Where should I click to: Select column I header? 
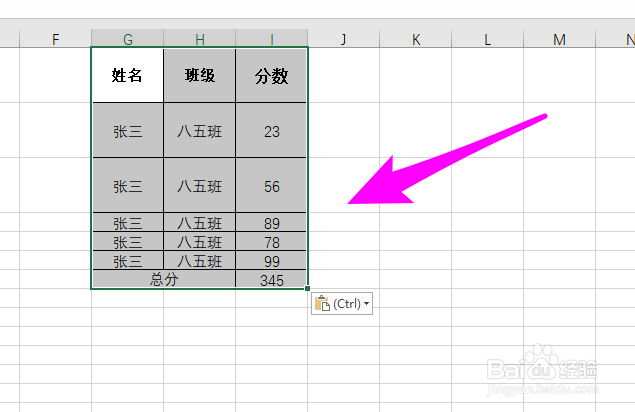pyautogui.click(x=272, y=39)
